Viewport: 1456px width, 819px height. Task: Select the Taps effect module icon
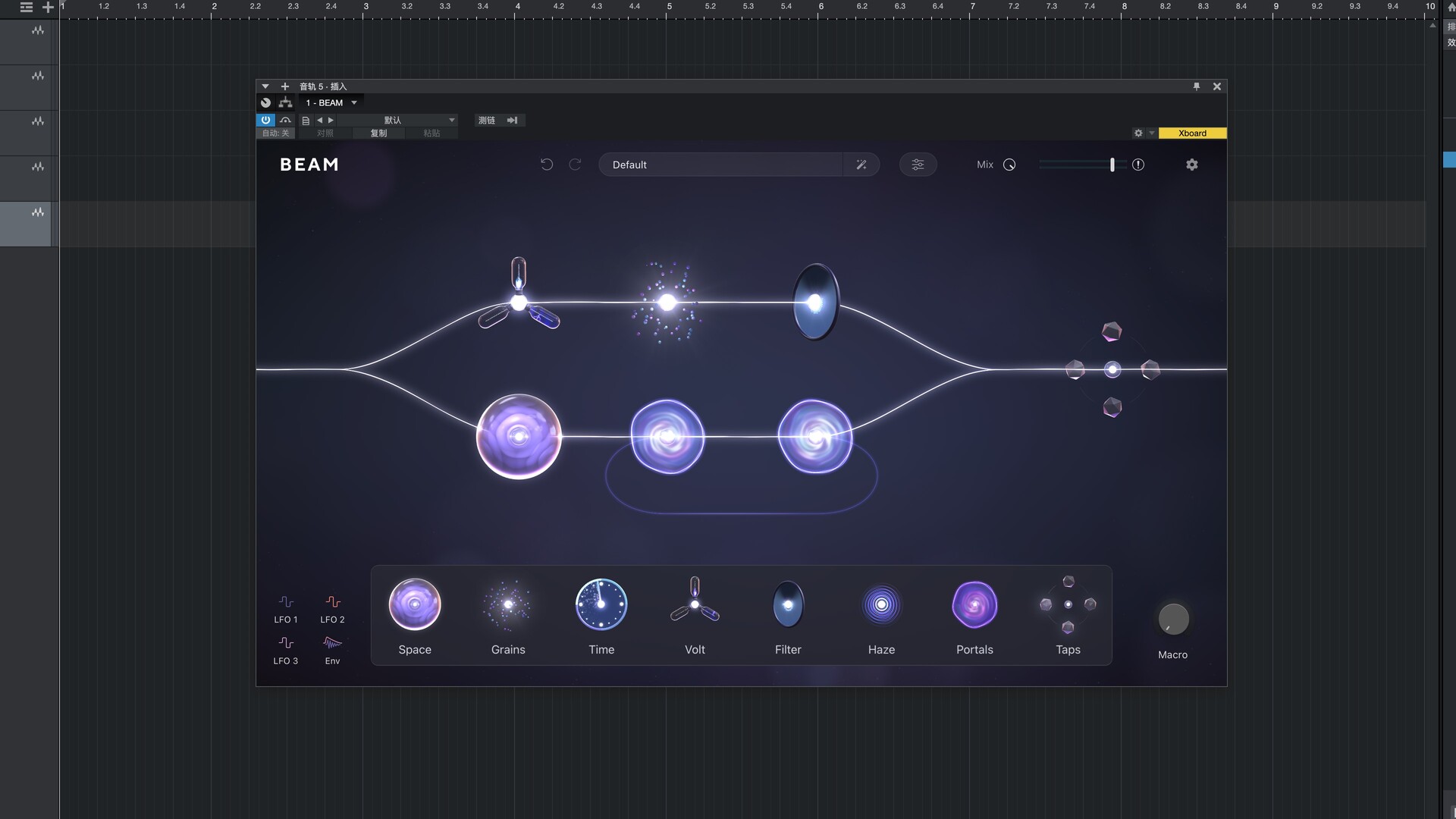tap(1068, 604)
